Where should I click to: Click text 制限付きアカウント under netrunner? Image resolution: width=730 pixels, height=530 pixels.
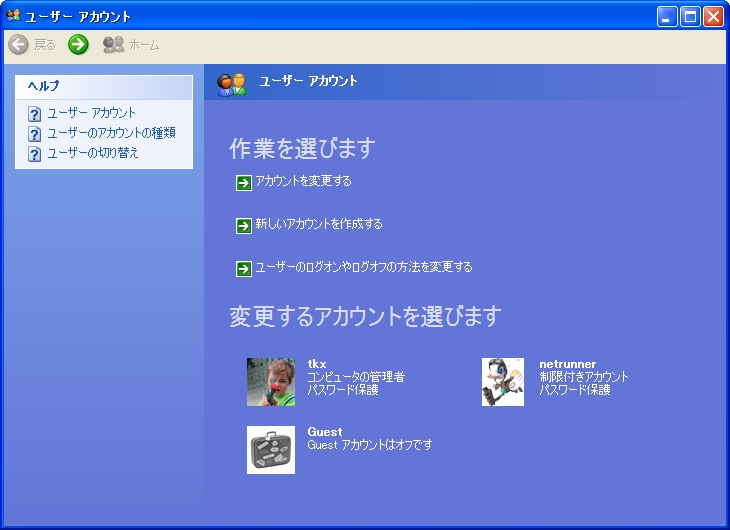[584, 377]
